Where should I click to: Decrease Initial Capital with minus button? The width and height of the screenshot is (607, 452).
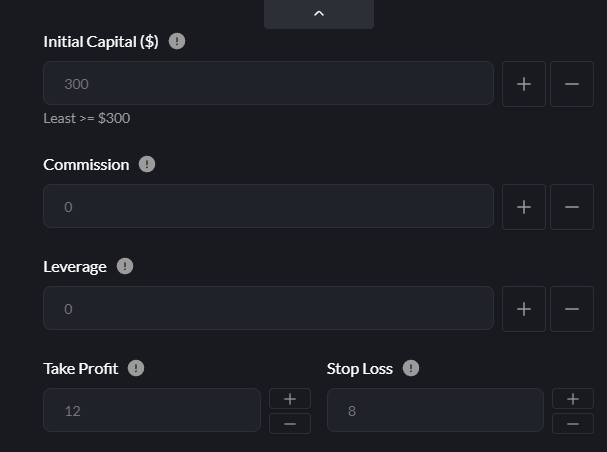pyautogui.click(x=572, y=84)
